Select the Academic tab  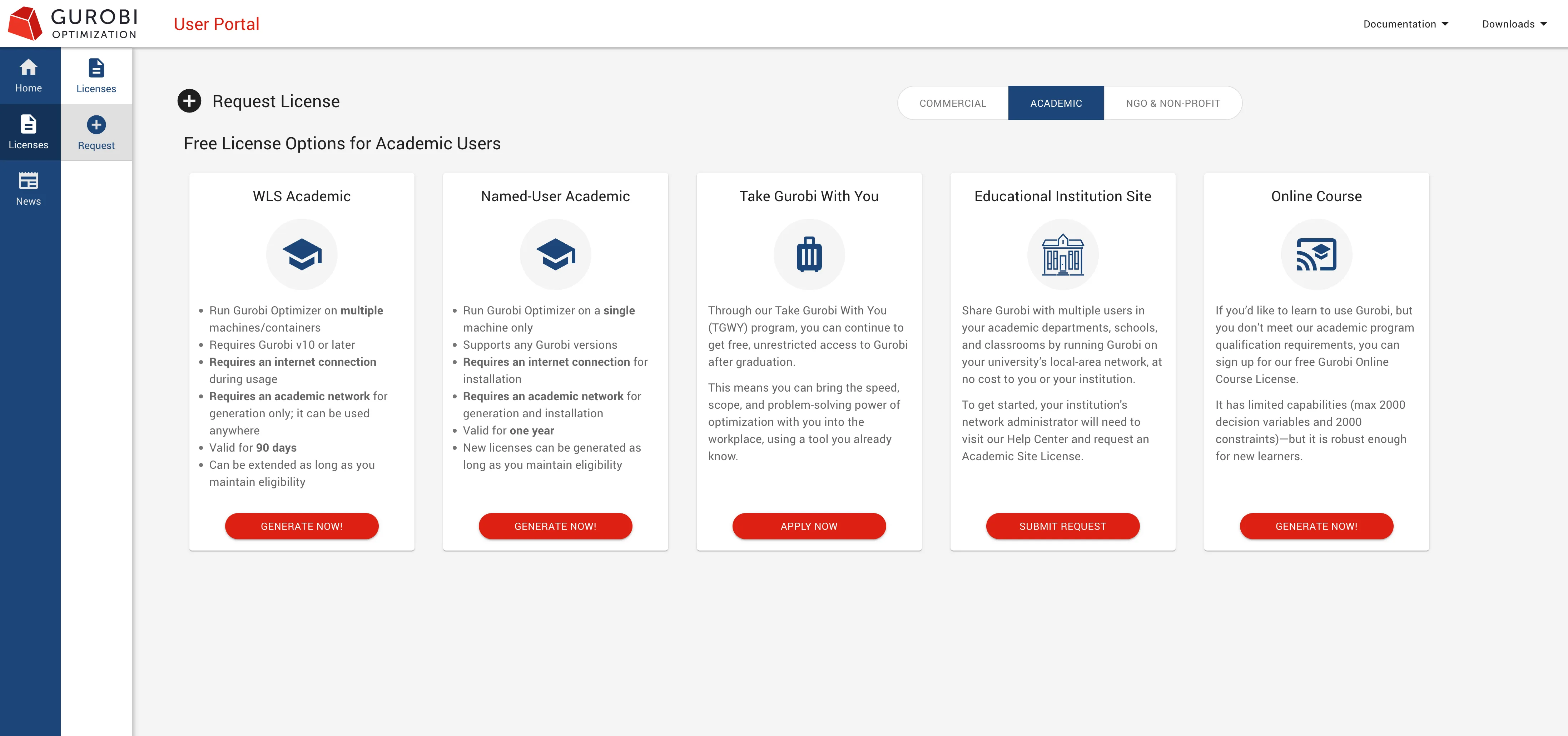pos(1056,103)
